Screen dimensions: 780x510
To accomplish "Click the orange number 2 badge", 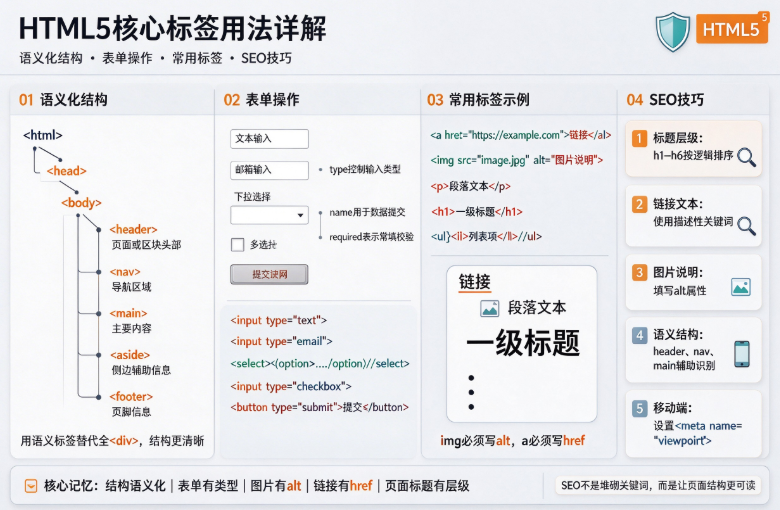I will click(x=639, y=204).
